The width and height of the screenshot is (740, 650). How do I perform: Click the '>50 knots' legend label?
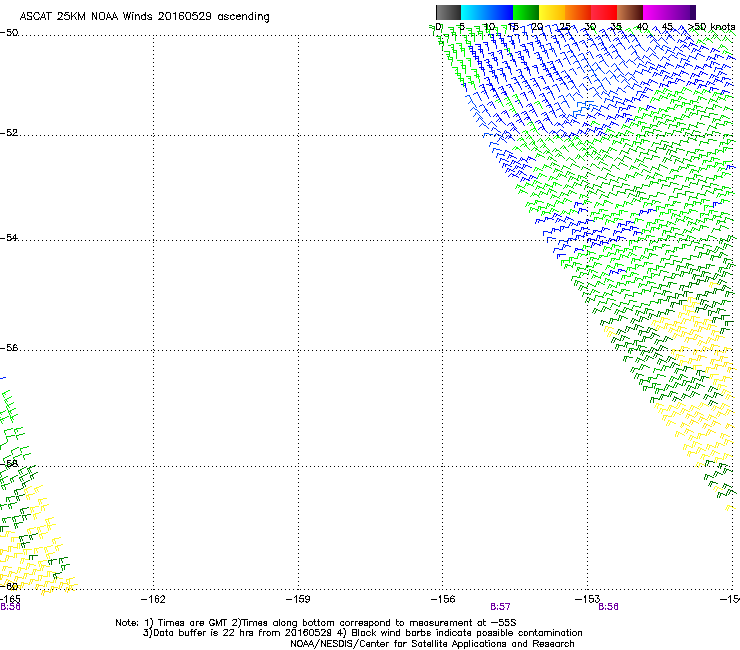click(711, 27)
